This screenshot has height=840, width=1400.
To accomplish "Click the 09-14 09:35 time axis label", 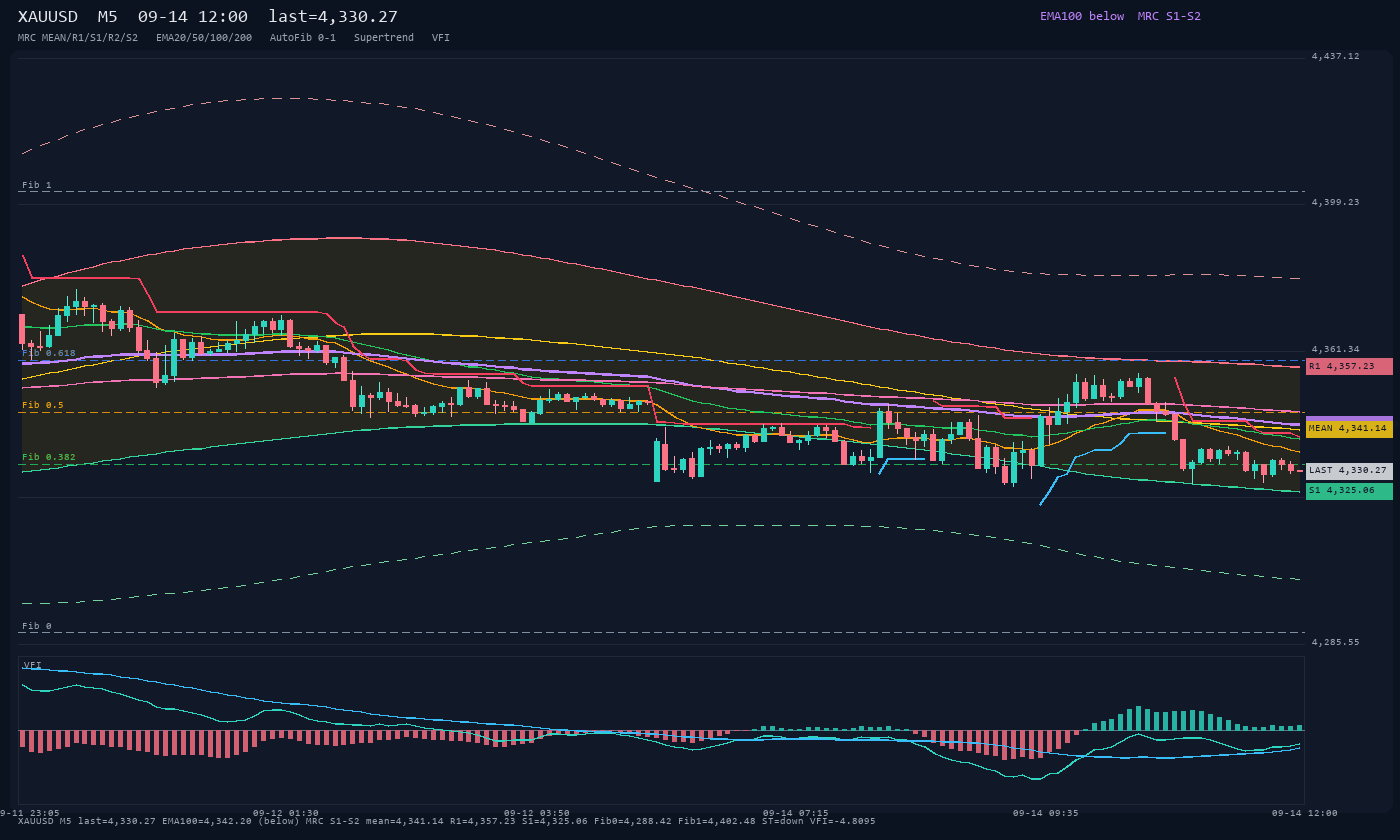I will pyautogui.click(x=1046, y=813).
